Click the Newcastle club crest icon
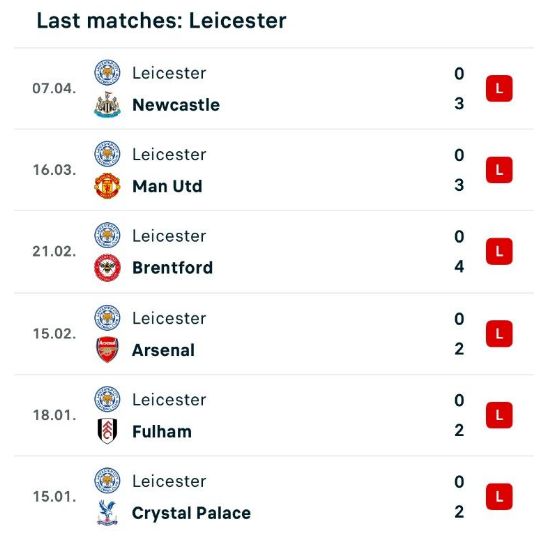This screenshot has height=548, width=552. point(107,105)
